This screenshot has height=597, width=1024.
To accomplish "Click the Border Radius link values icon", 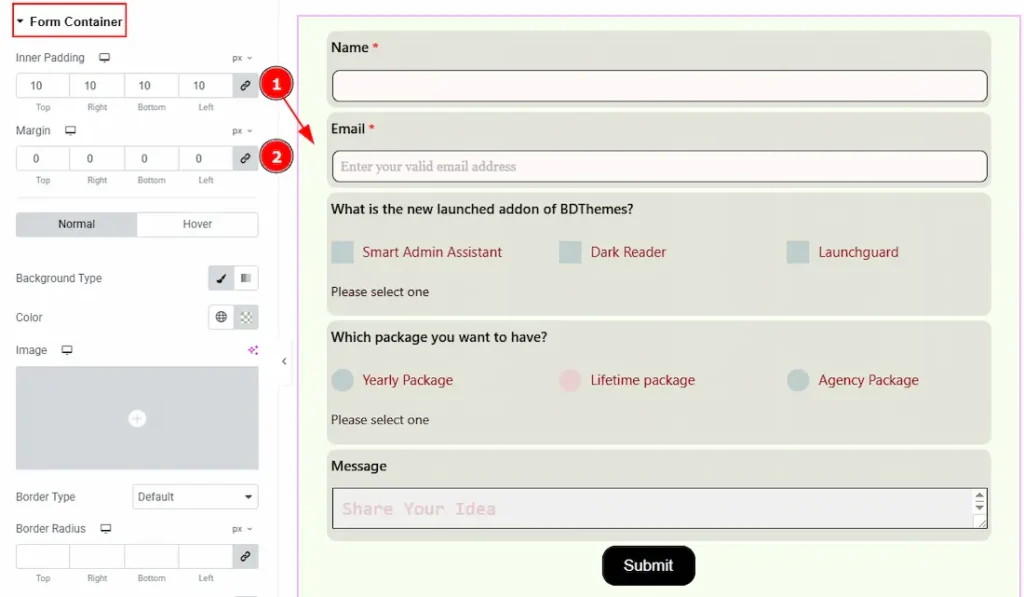I will [x=245, y=556].
